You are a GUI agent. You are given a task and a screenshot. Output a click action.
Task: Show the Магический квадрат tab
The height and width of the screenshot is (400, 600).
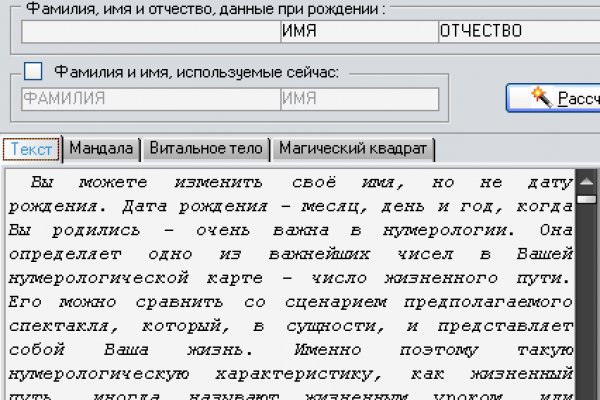pos(353,149)
